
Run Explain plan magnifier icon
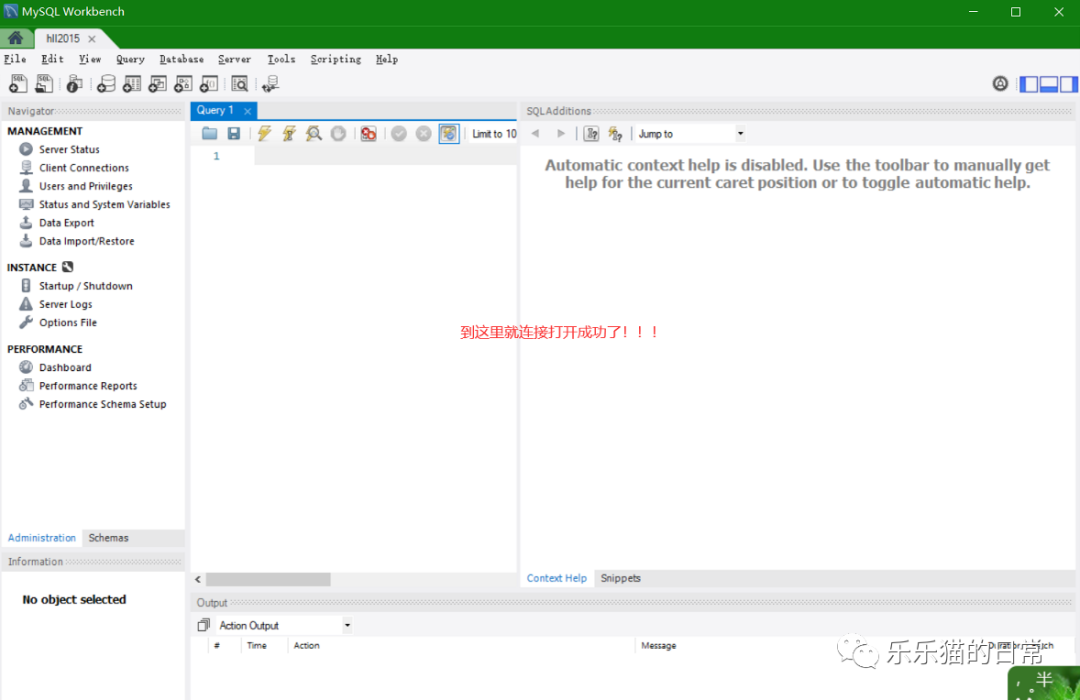[x=314, y=134]
